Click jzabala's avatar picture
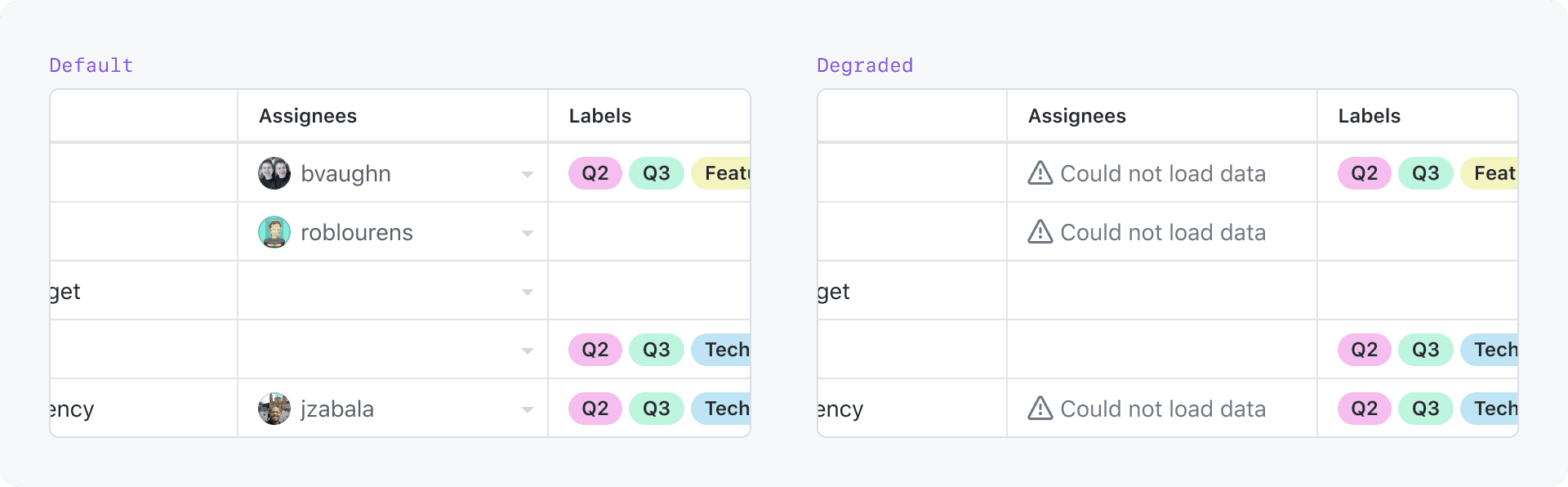Screen dimensions: 1568x487 [x=274, y=409]
